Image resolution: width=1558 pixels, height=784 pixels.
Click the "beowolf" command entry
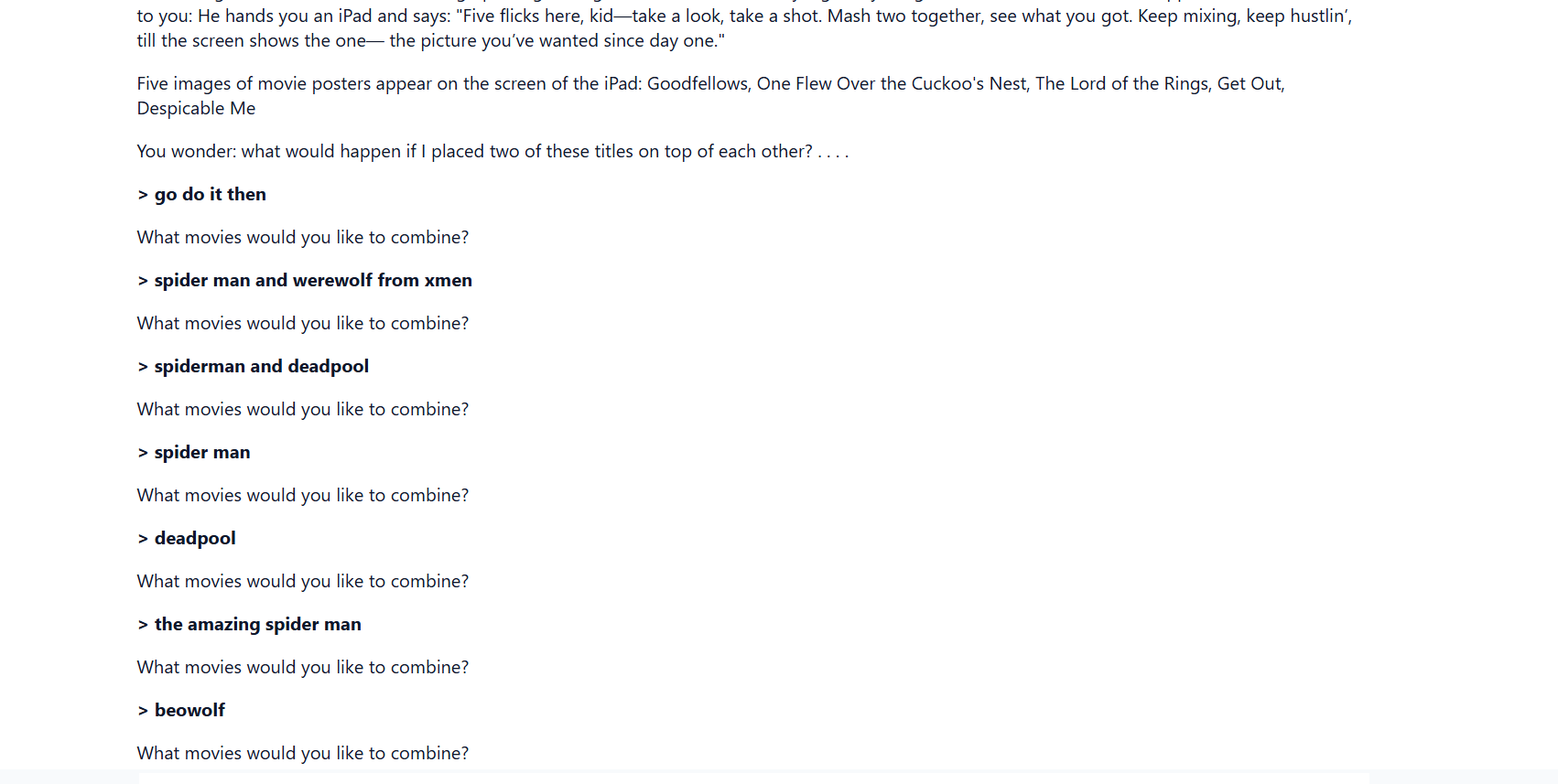click(189, 711)
